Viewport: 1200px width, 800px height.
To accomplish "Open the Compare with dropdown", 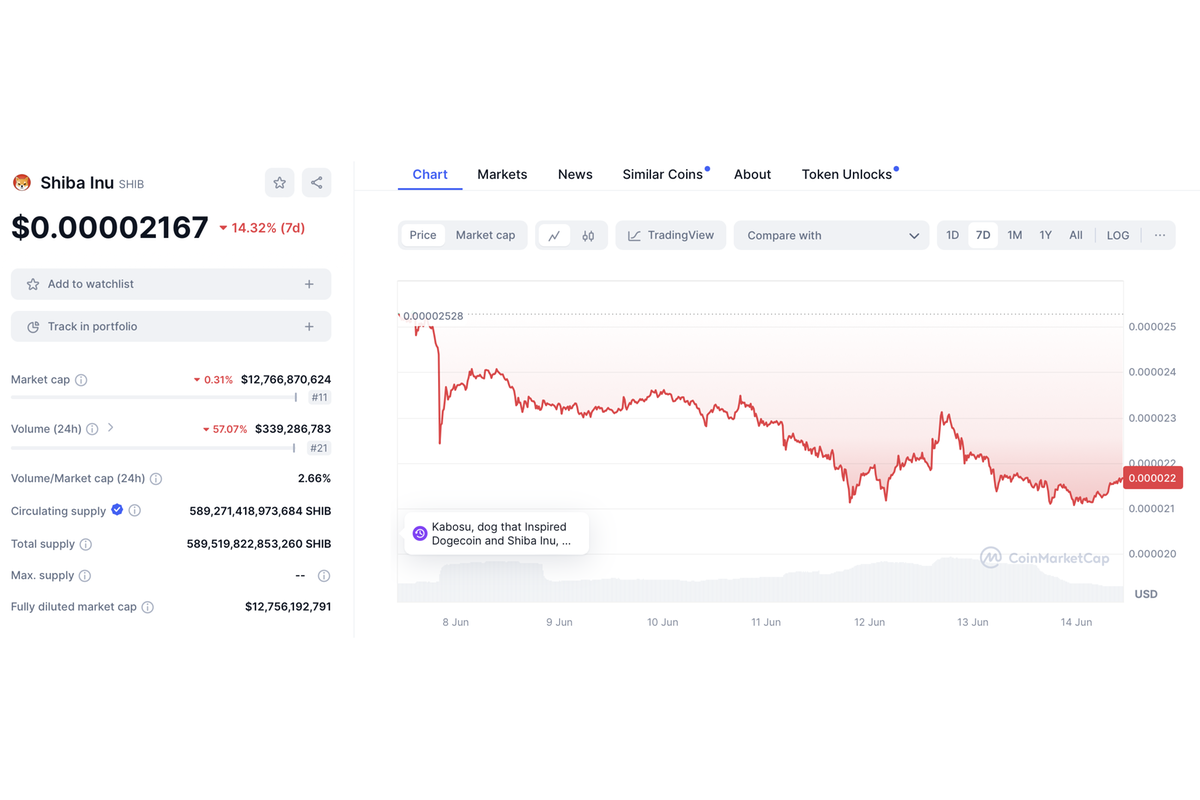I will [x=831, y=234].
